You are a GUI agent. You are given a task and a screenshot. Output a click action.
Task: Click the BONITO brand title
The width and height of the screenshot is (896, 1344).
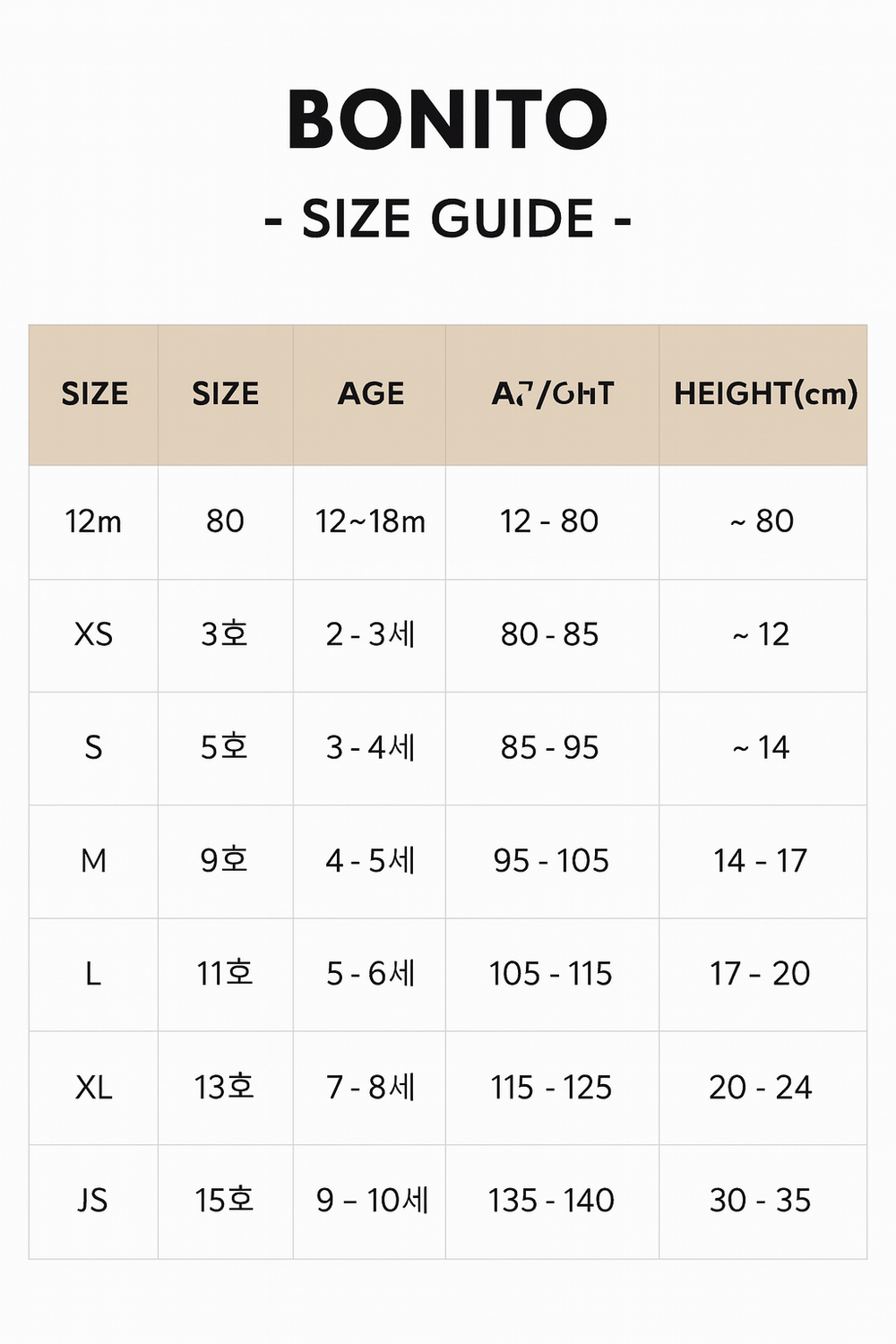447,120
